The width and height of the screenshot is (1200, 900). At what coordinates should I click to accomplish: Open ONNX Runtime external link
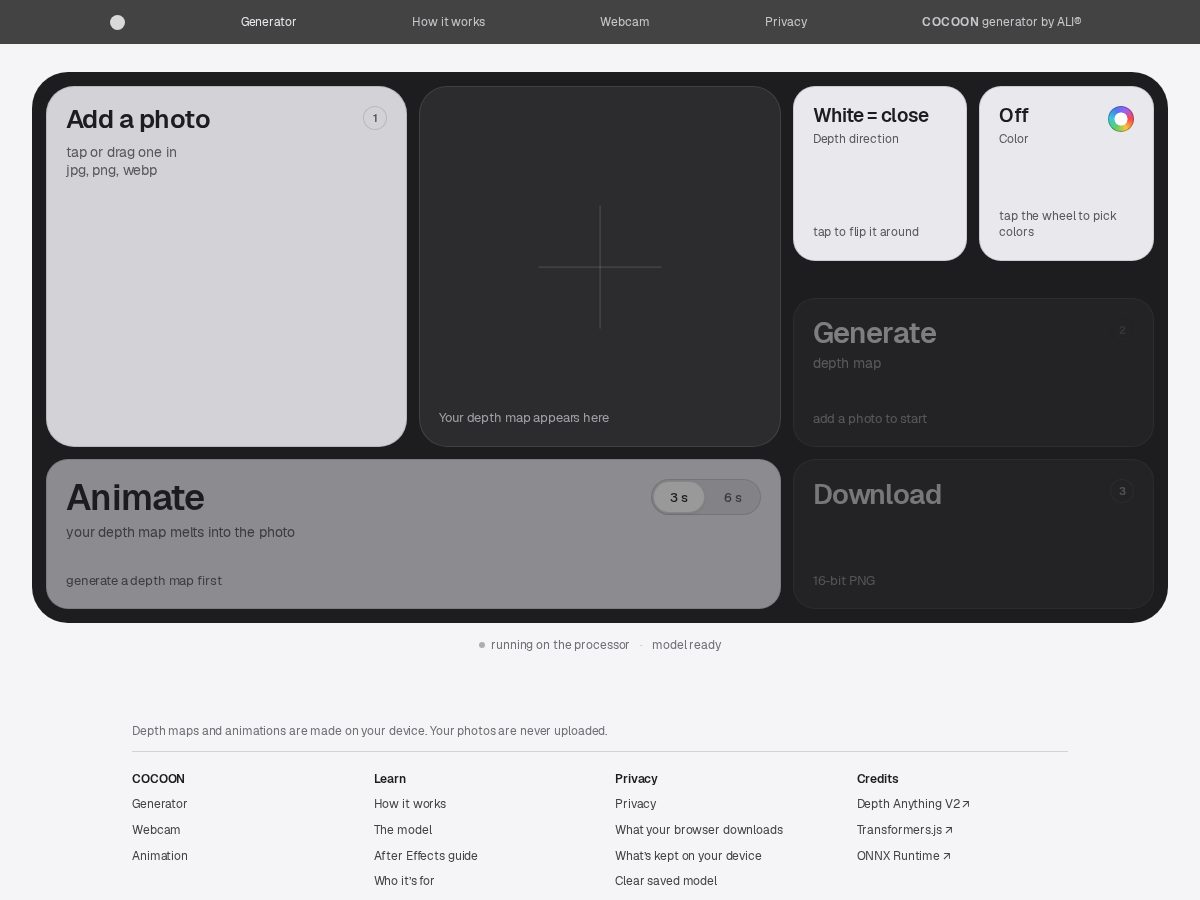904,856
